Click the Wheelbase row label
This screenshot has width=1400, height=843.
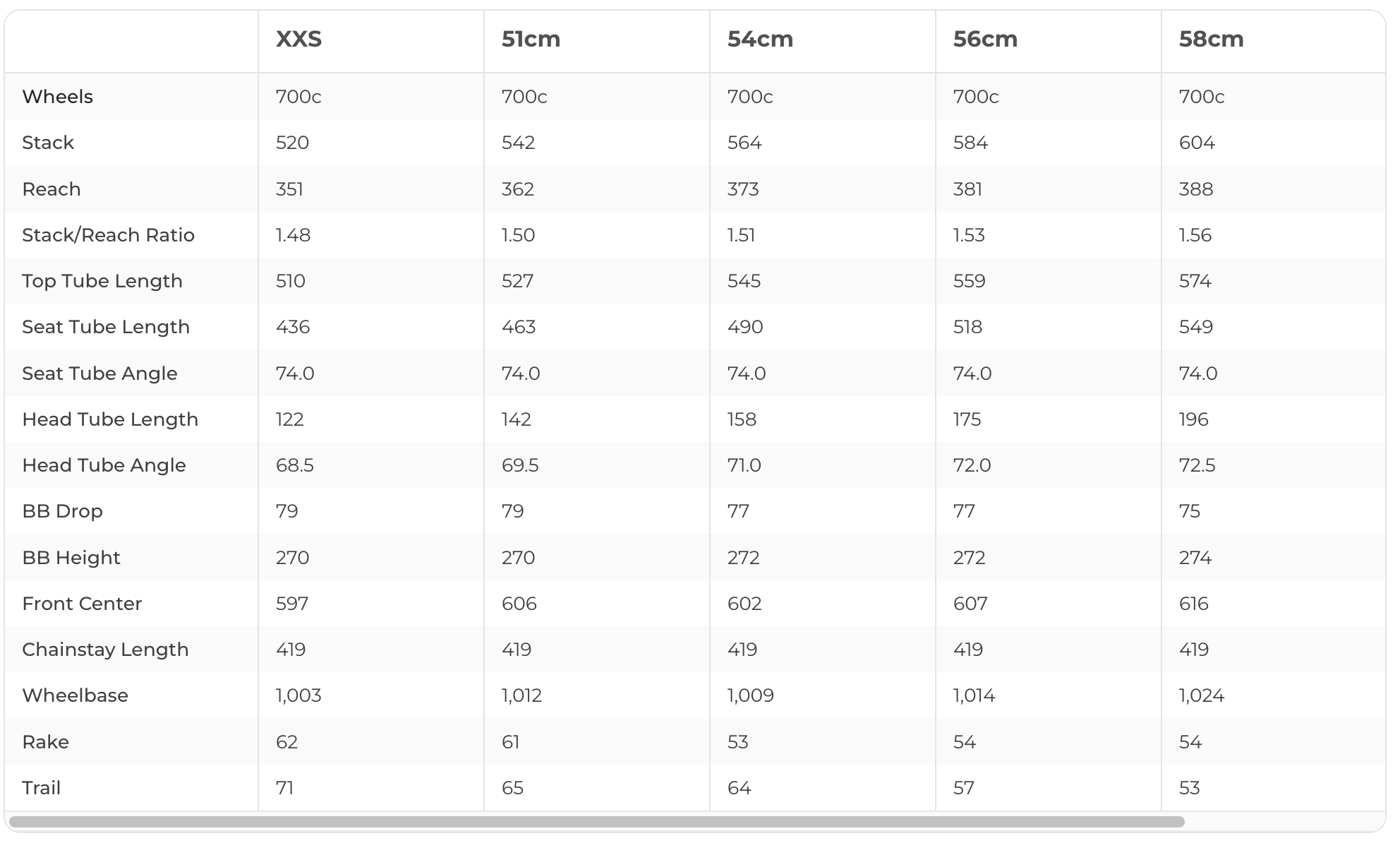click(75, 695)
